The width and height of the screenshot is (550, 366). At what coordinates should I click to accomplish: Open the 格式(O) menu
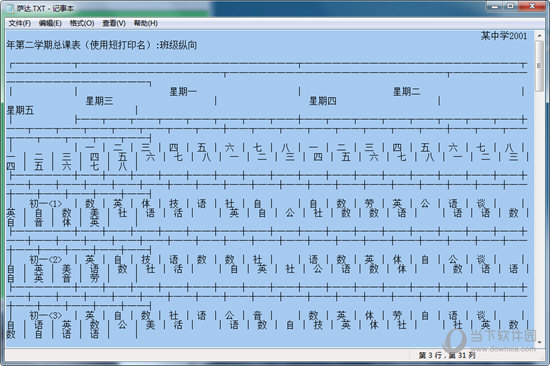pyautogui.click(x=82, y=24)
